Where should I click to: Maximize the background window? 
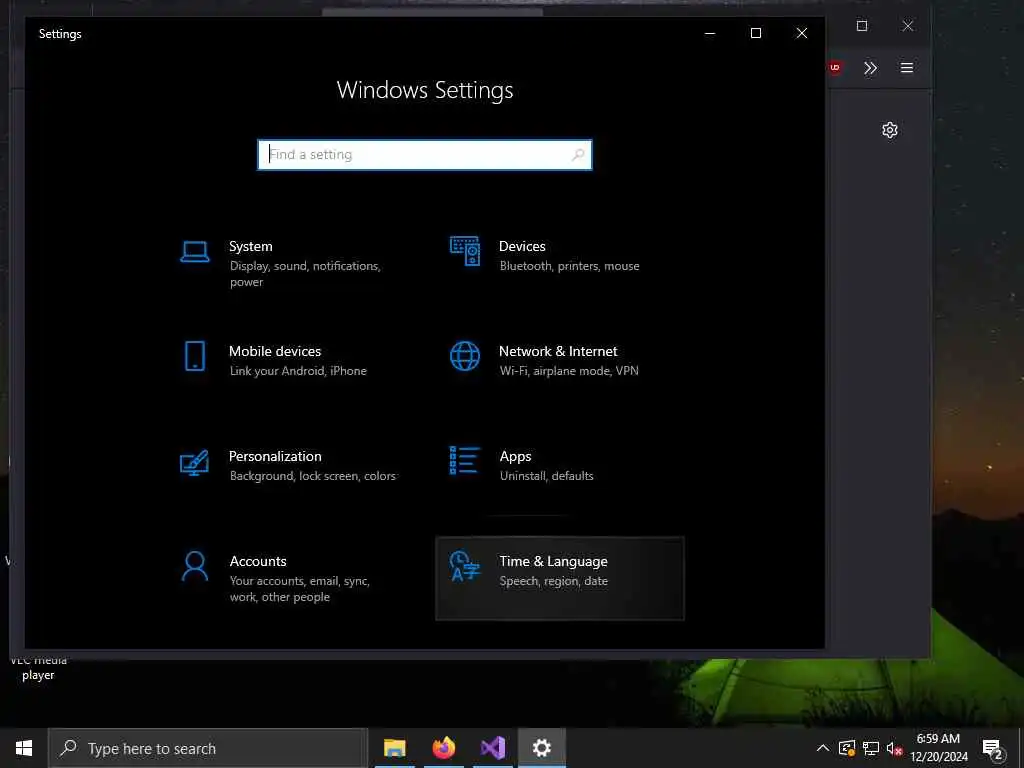pos(862,25)
